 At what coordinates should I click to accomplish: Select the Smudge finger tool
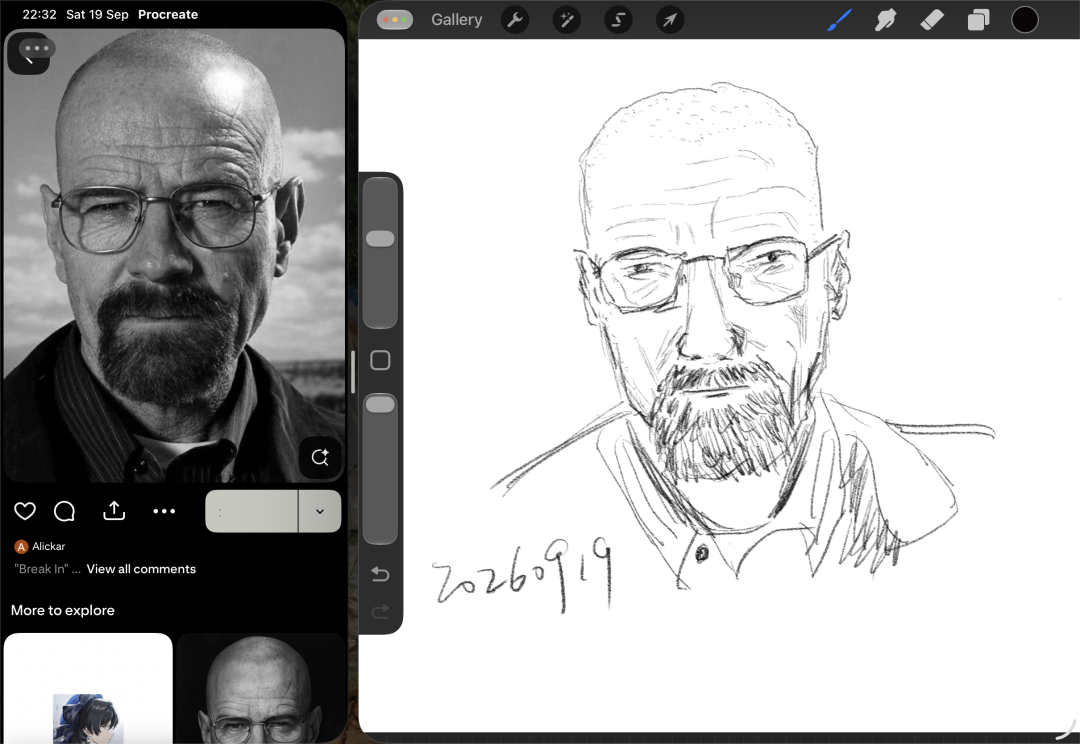[885, 20]
